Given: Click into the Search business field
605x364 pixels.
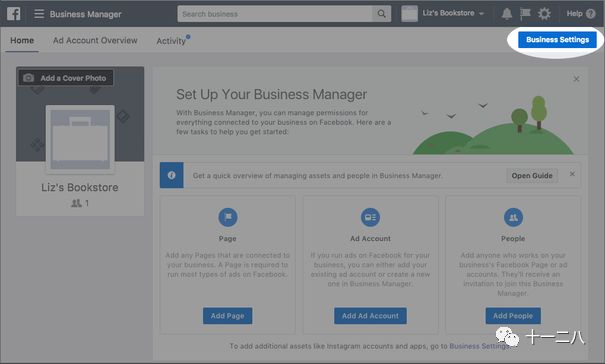Looking at the screenshot, I should coord(275,14).
